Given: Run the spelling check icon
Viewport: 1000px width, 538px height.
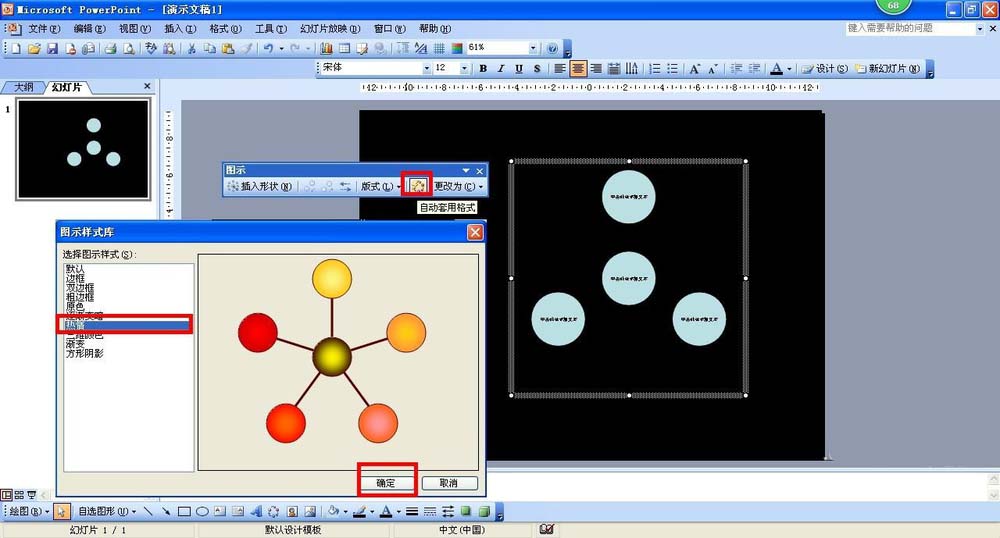Looking at the screenshot, I should (x=151, y=48).
